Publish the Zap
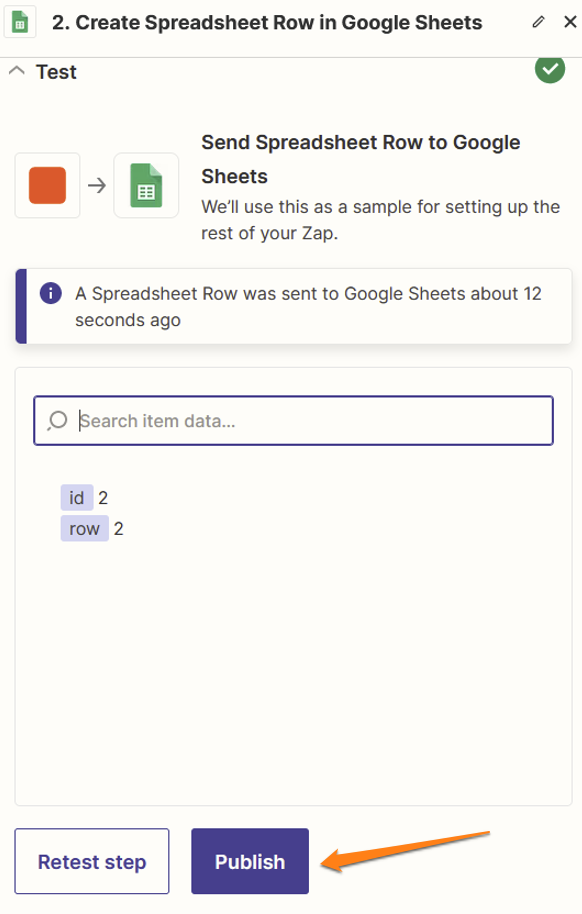Viewport: 582px width, 914px height. (250, 861)
